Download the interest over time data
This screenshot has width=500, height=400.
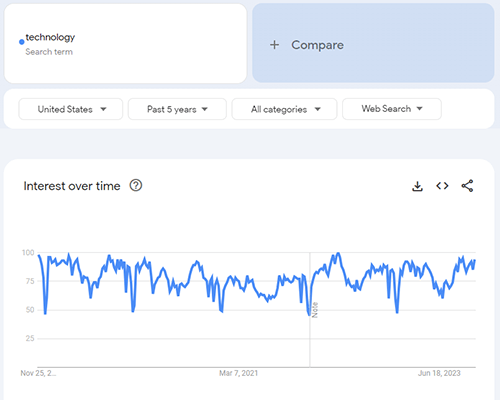pos(417,186)
